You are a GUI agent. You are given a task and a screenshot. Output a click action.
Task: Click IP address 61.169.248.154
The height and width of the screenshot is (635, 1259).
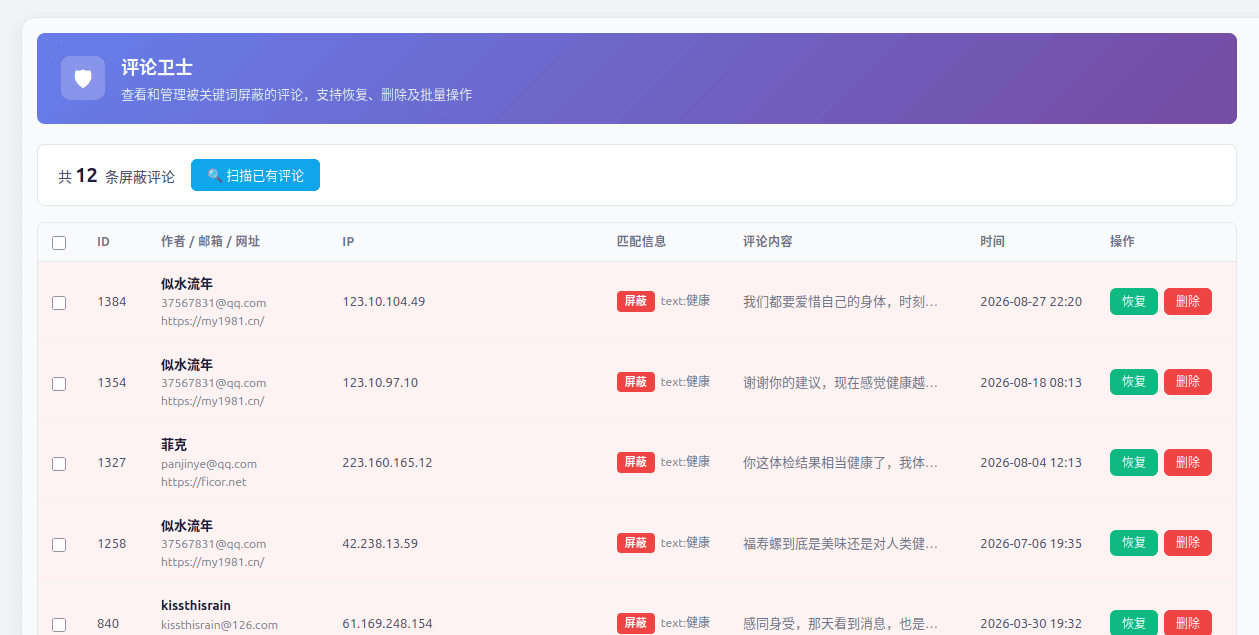tap(387, 624)
